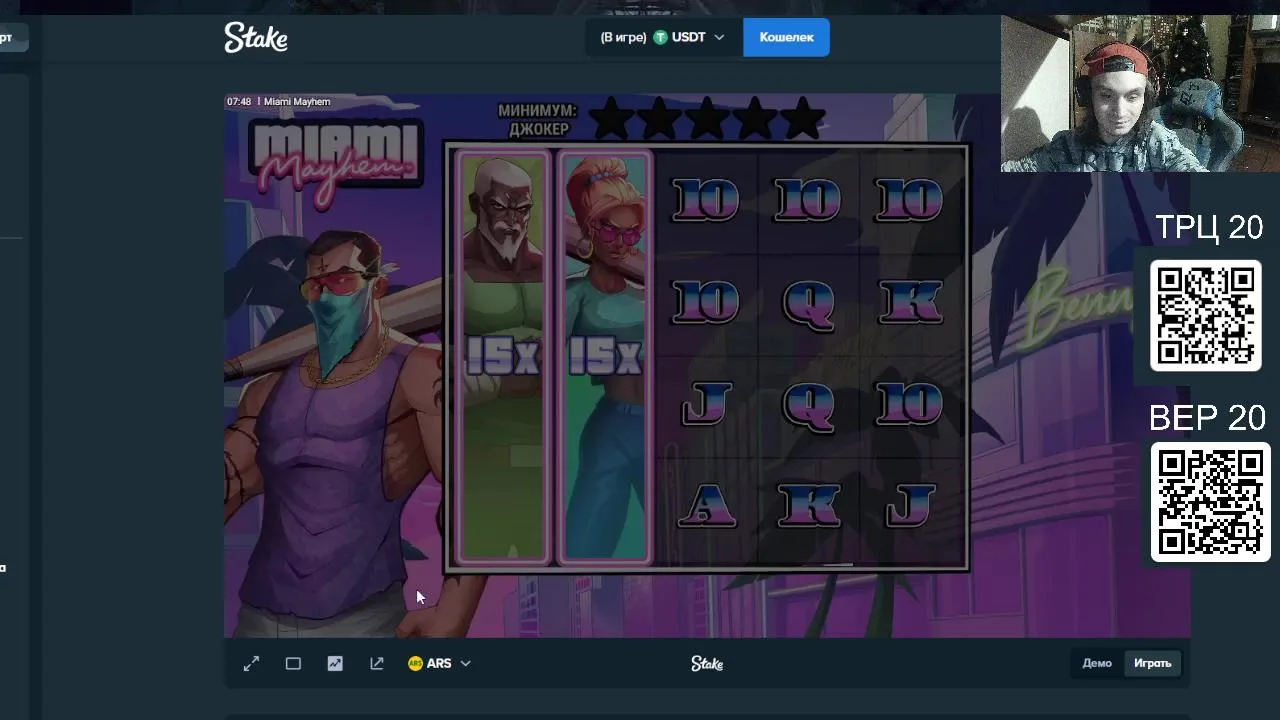Click the Stake logo in the header
The height and width of the screenshot is (720, 1280).
[256, 38]
